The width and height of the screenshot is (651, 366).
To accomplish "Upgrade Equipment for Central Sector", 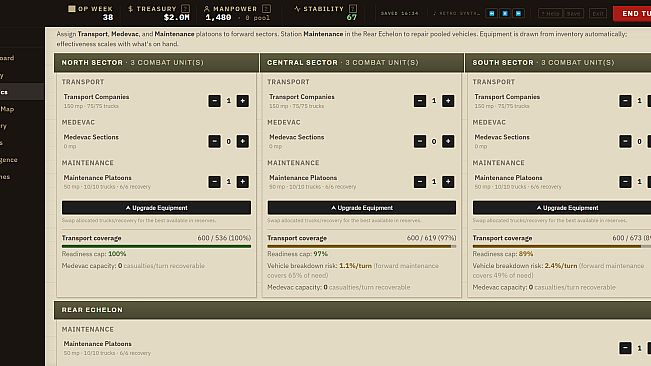I will tap(362, 207).
